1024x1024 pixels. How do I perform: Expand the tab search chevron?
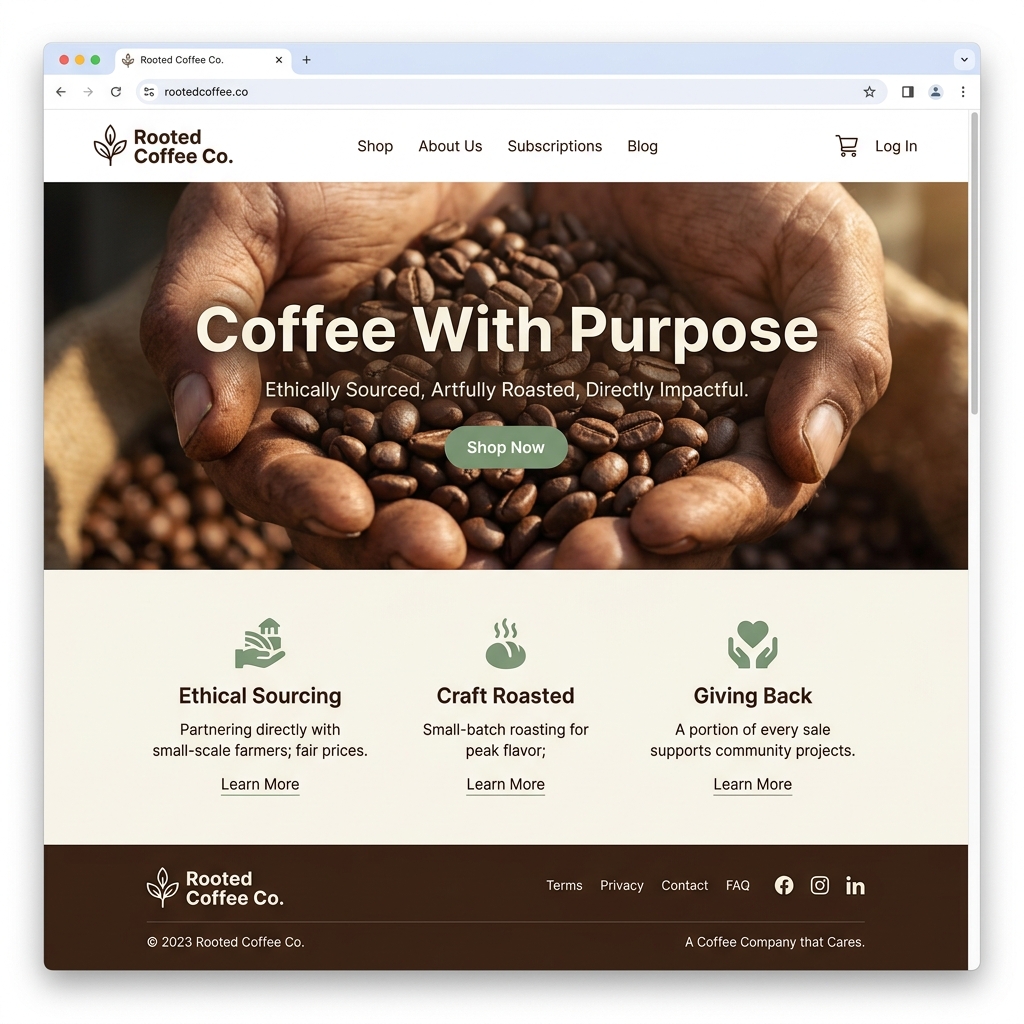[964, 59]
